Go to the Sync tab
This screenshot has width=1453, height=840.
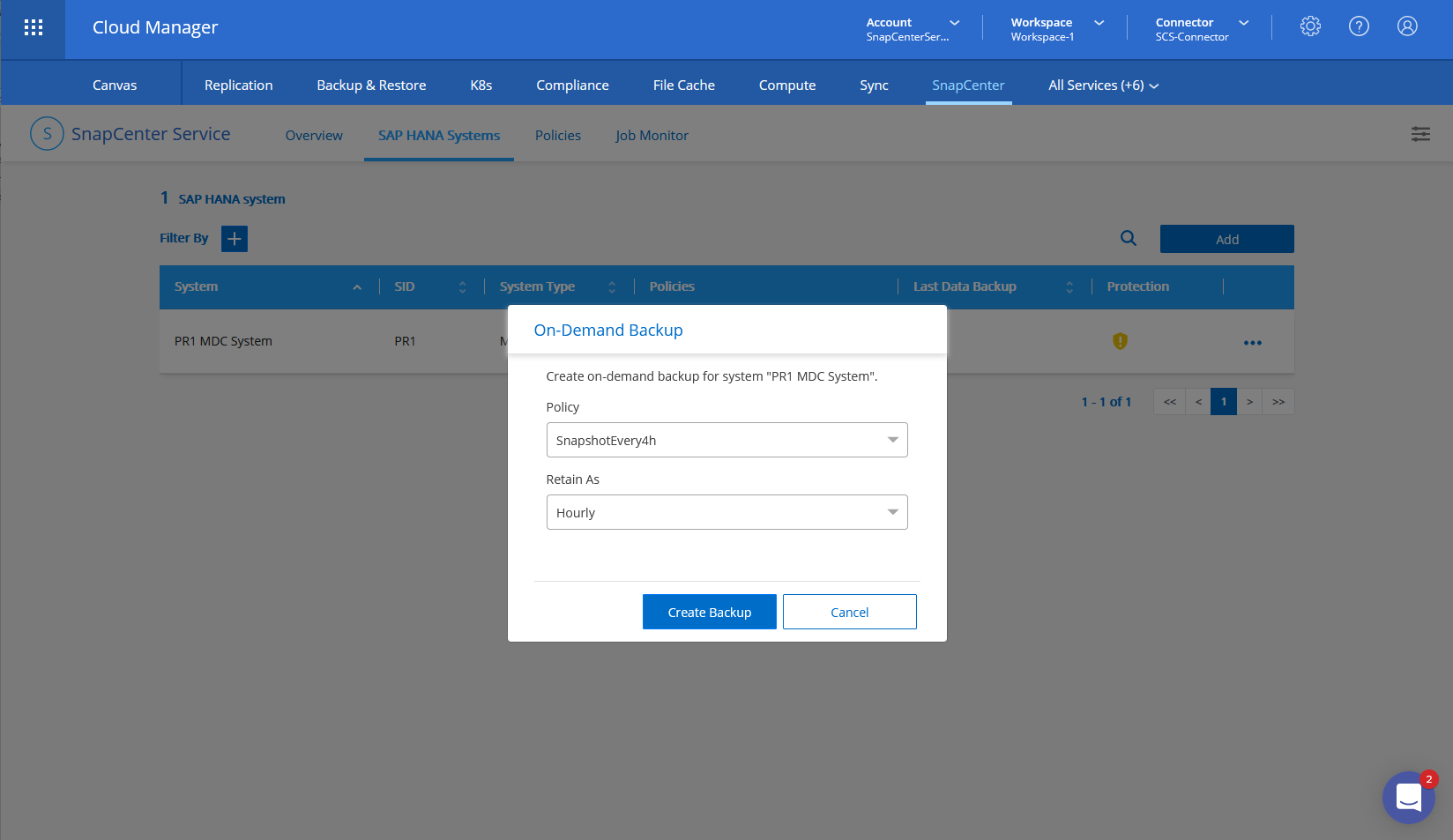pos(874,85)
